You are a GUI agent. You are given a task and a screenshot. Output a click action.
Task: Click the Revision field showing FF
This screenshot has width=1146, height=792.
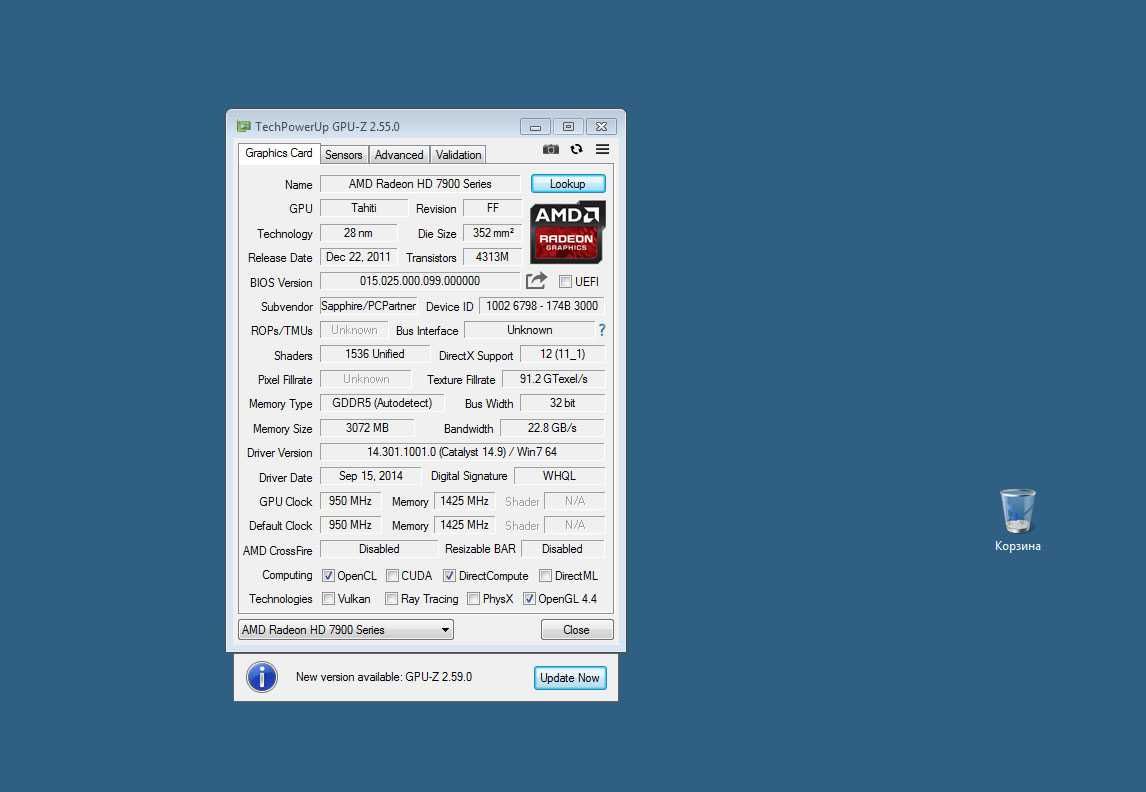(x=493, y=208)
